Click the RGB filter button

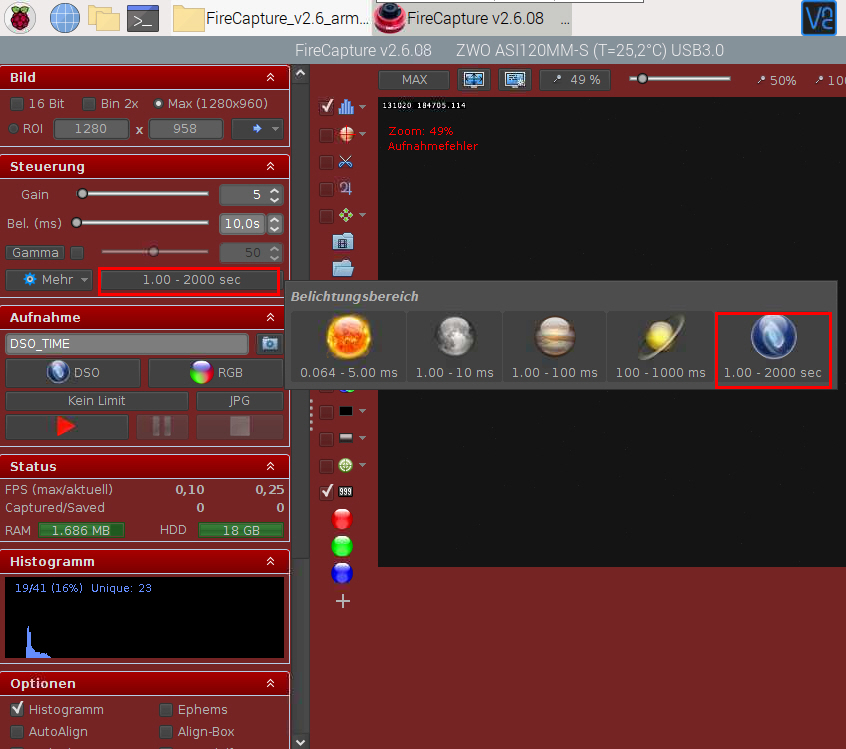click(x=216, y=372)
